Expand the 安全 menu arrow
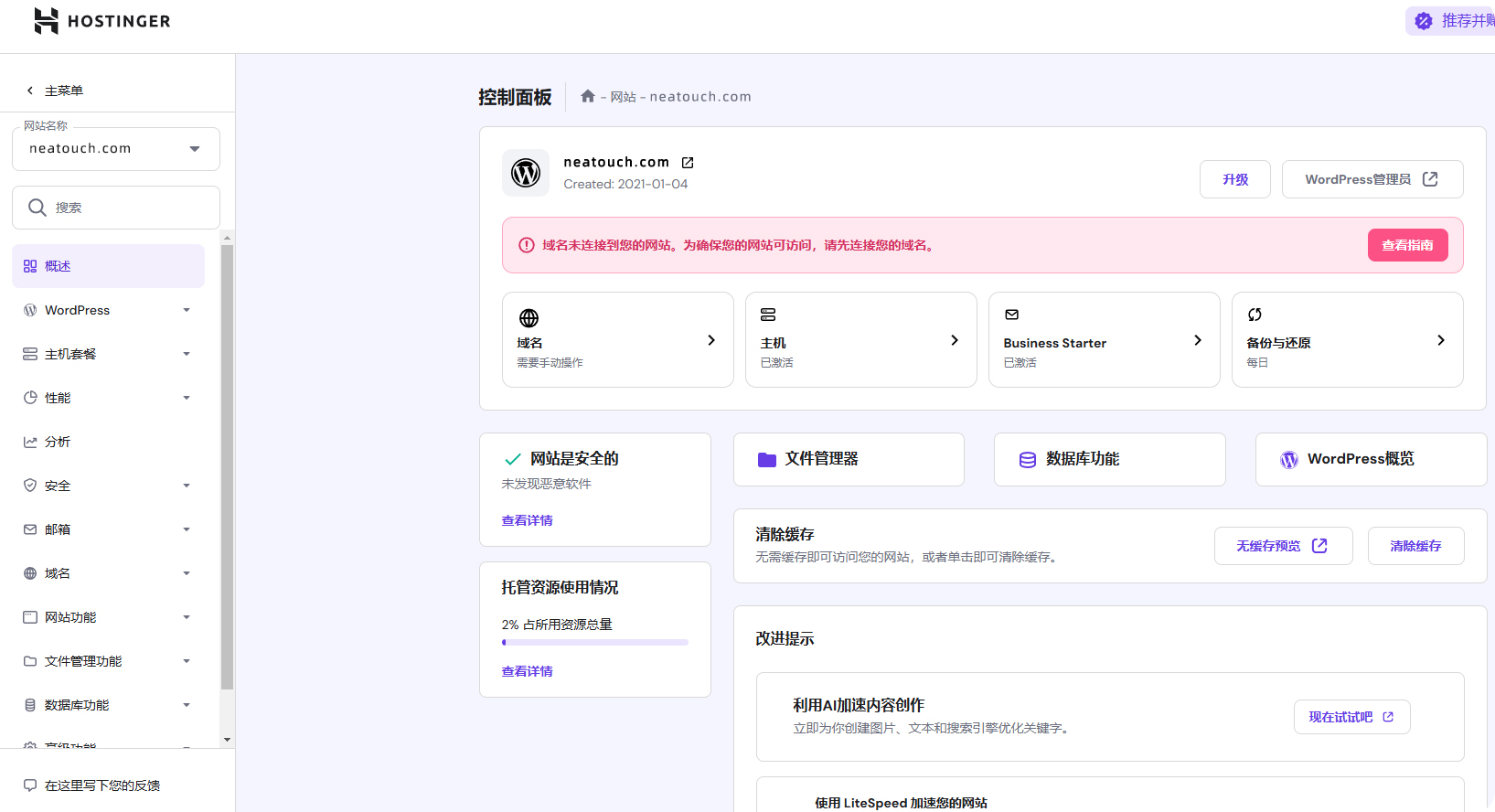This screenshot has width=1495, height=812. tap(187, 486)
